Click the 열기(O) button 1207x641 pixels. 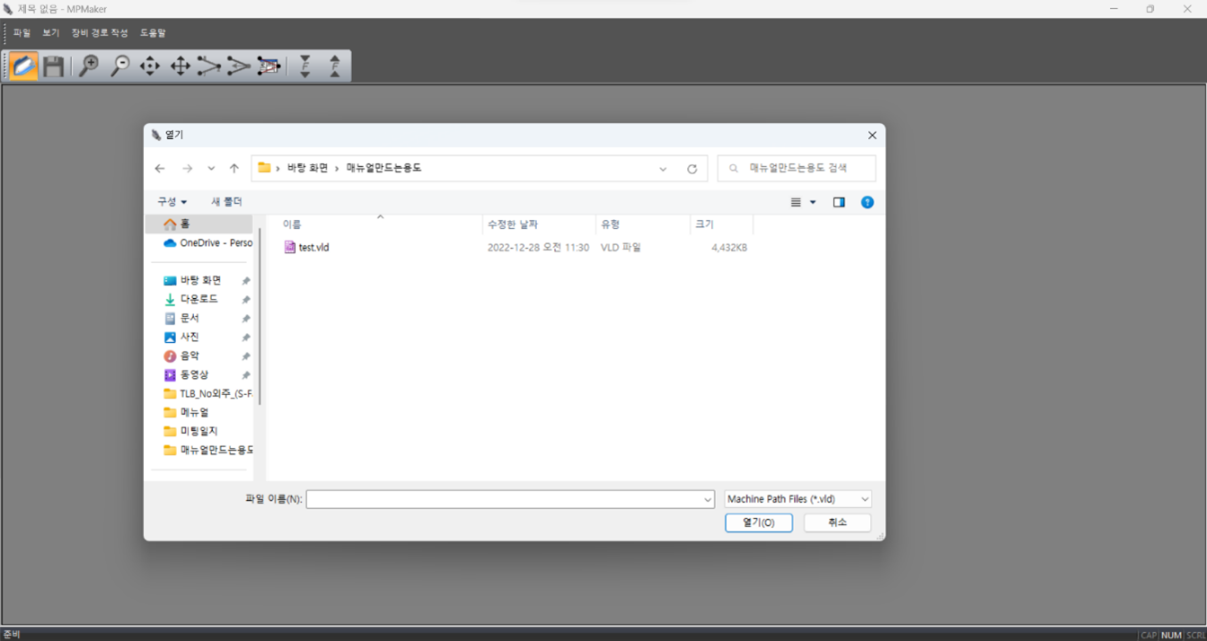758,523
